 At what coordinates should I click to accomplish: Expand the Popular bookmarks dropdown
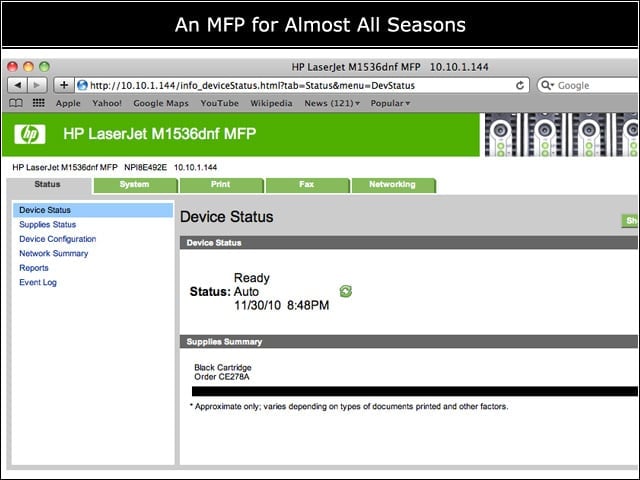pos(390,103)
